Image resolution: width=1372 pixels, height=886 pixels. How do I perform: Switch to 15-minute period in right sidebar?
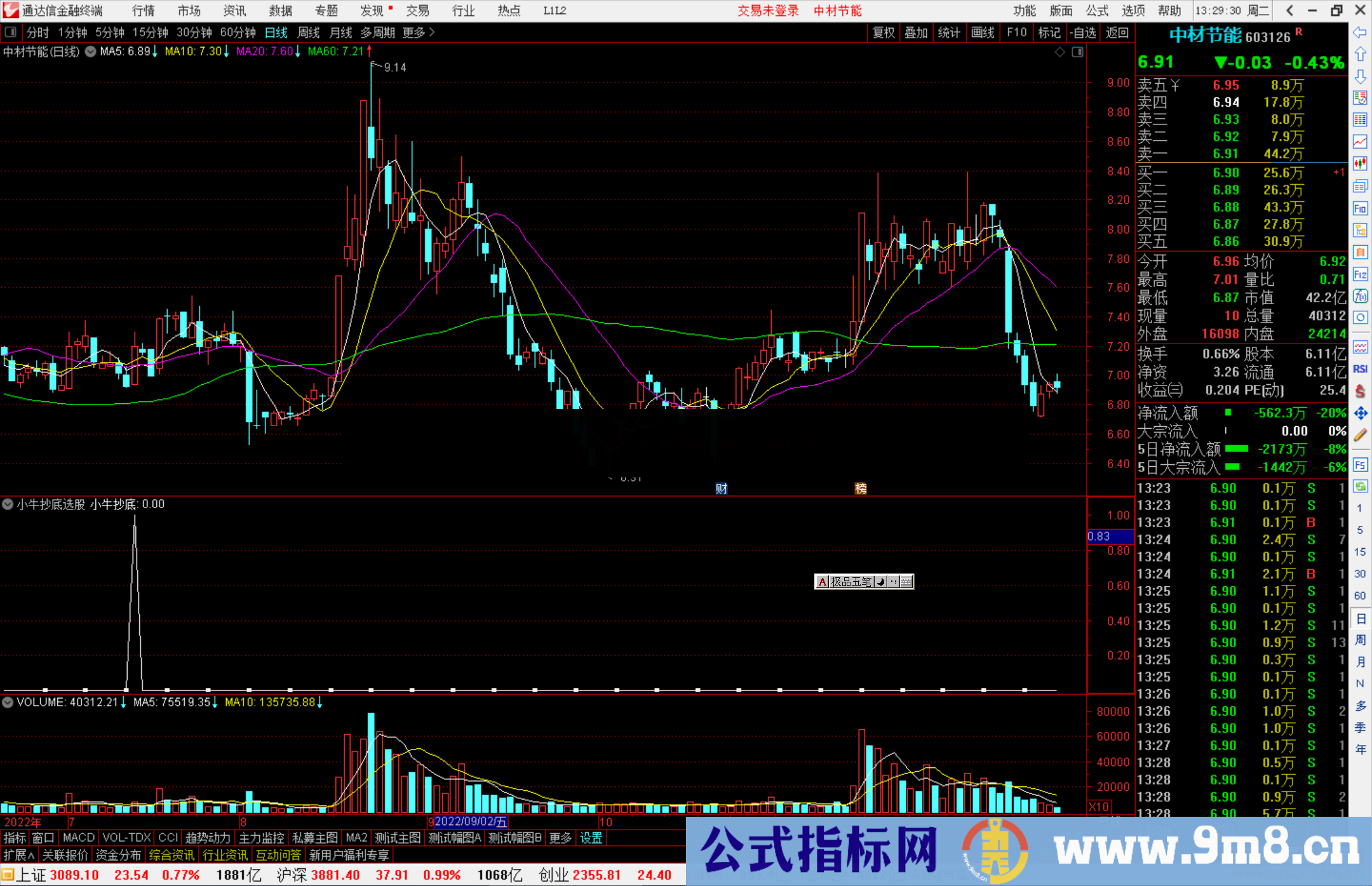[1360, 552]
